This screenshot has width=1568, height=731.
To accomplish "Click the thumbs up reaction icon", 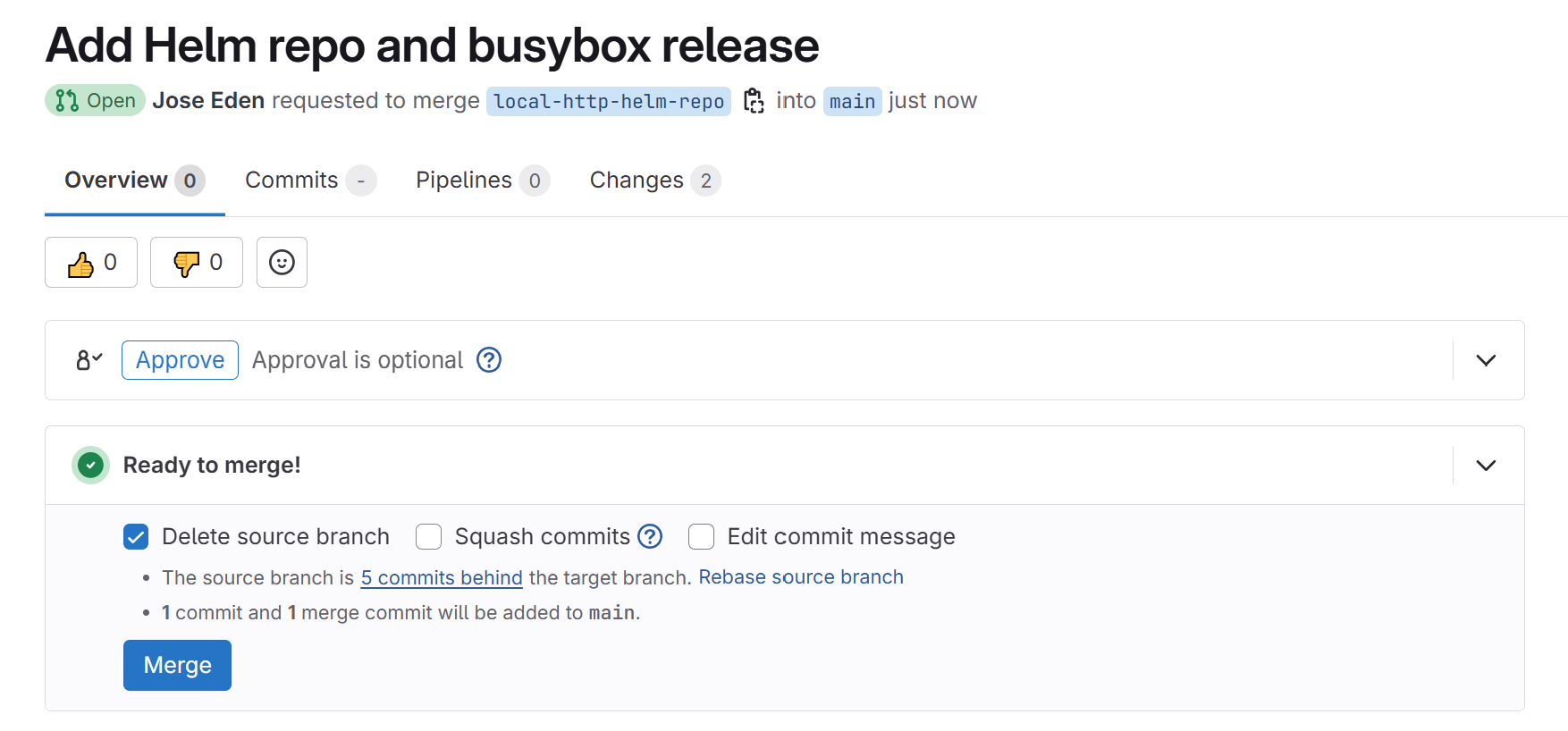I will coord(80,264).
